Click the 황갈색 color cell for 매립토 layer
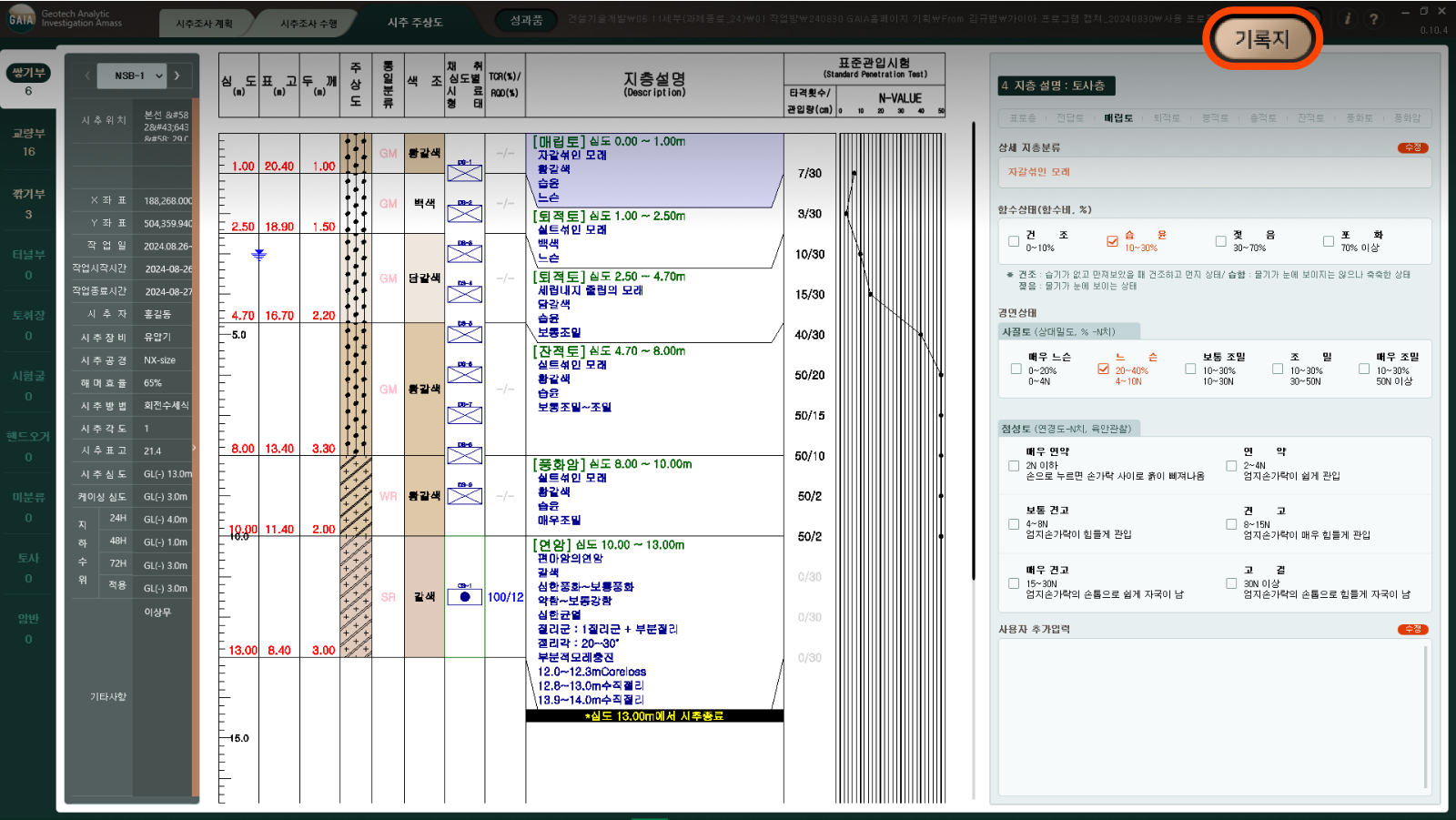Screen dimensions: 1456x820 coord(424,154)
